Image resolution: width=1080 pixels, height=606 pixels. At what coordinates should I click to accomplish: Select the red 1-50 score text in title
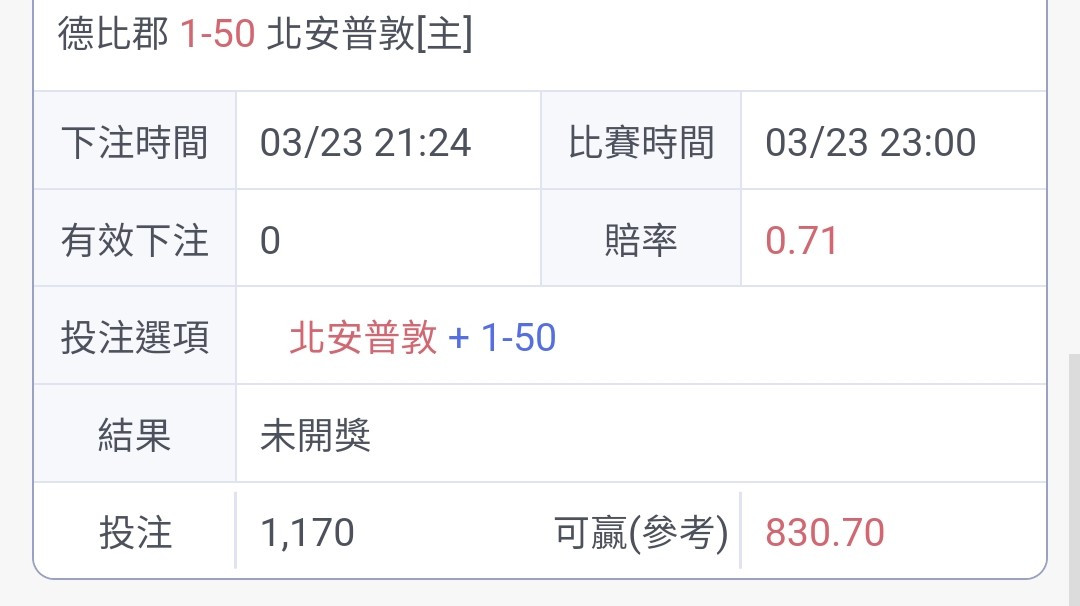(218, 33)
